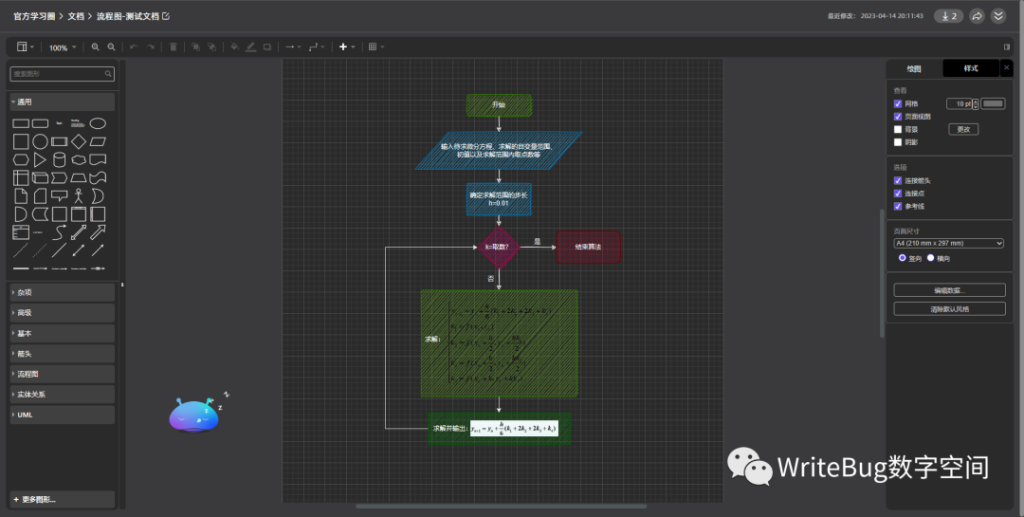Switch to the 样式 tab
1024x517 pixels.
pyautogui.click(x=971, y=68)
